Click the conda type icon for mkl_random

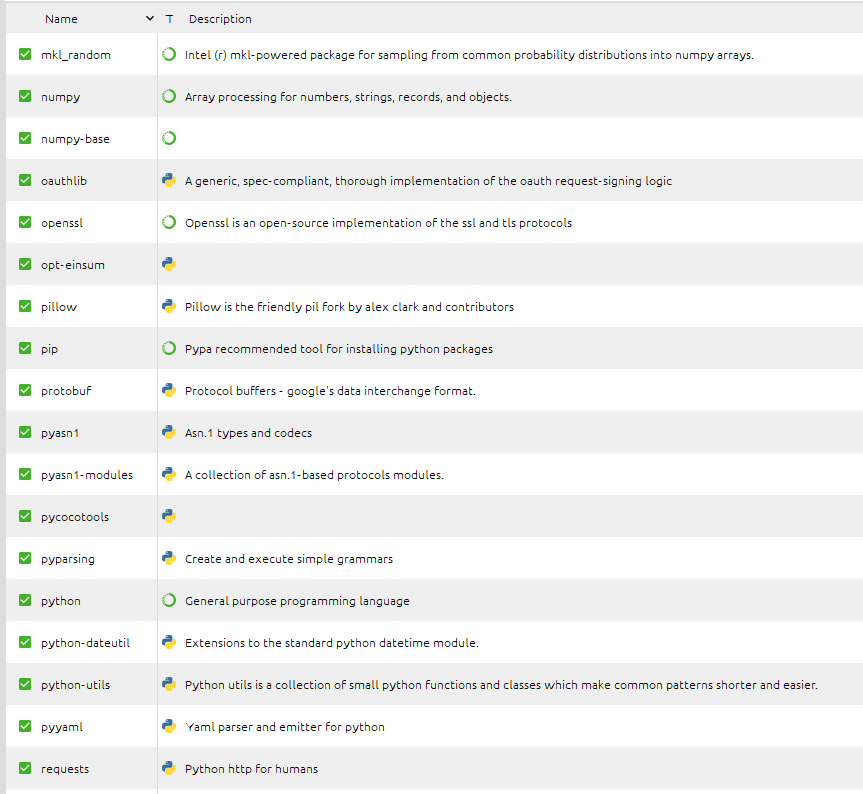[169, 54]
